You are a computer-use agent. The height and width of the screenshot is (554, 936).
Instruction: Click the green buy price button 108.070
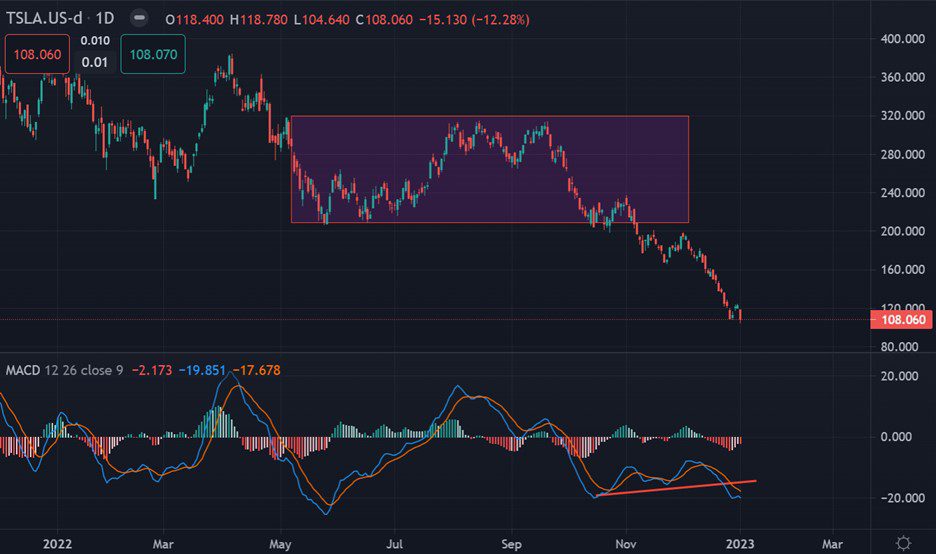point(153,54)
